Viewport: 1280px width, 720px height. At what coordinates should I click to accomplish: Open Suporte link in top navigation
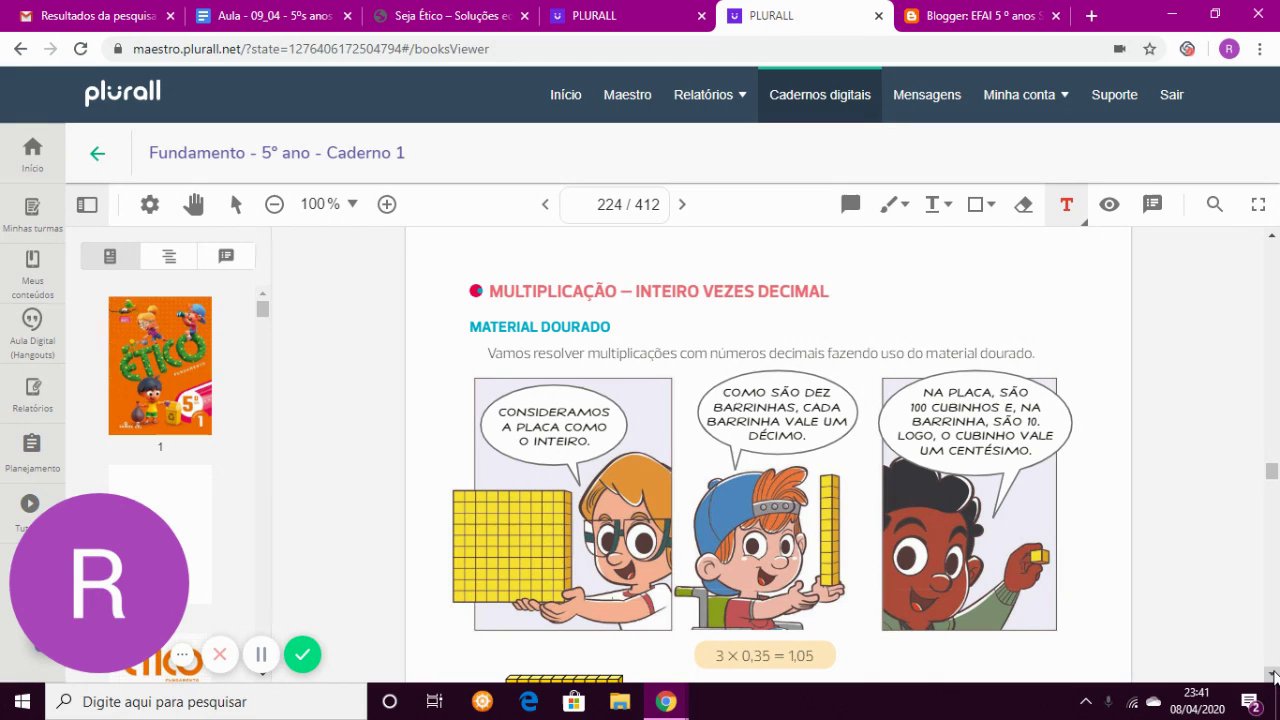coord(1114,95)
